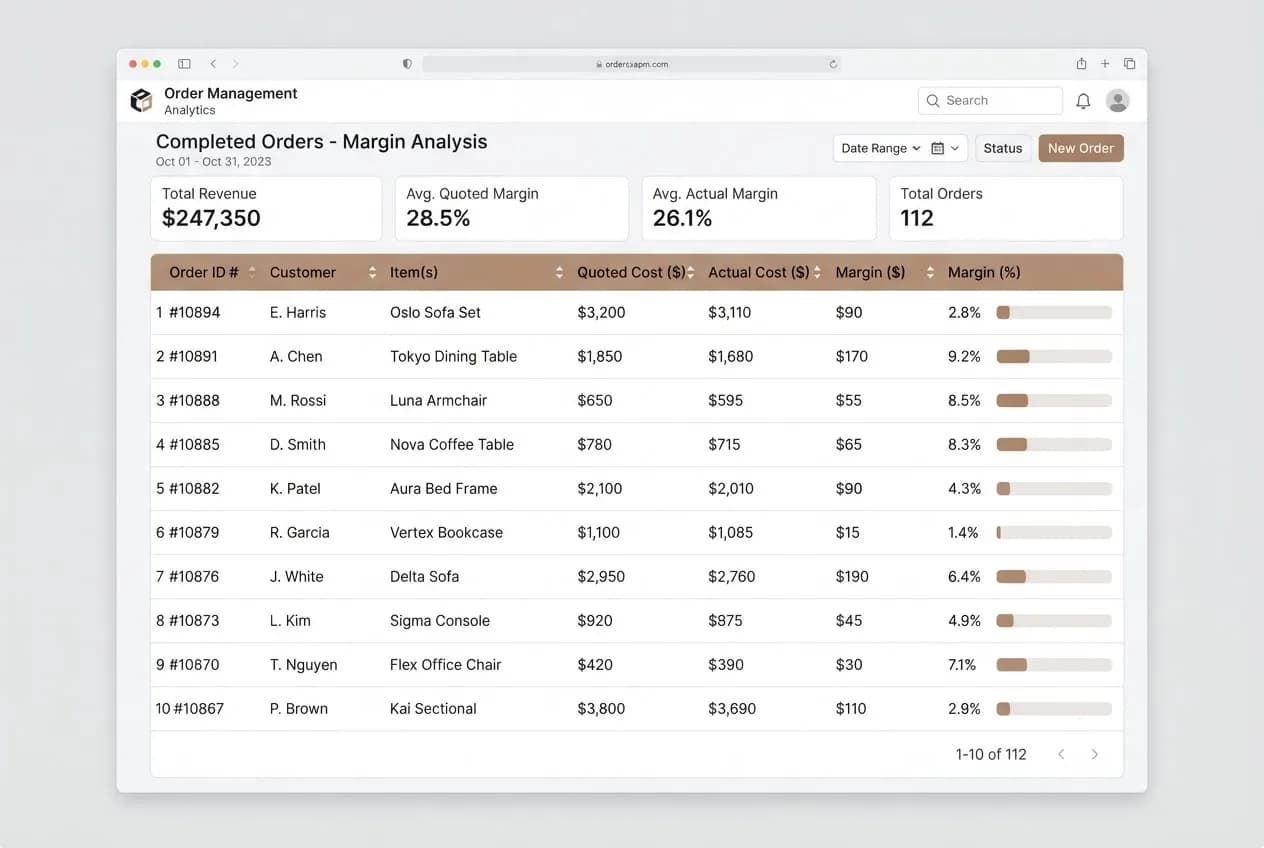Click the Status filter button
Screen dimensions: 1264x848
(x=1003, y=148)
